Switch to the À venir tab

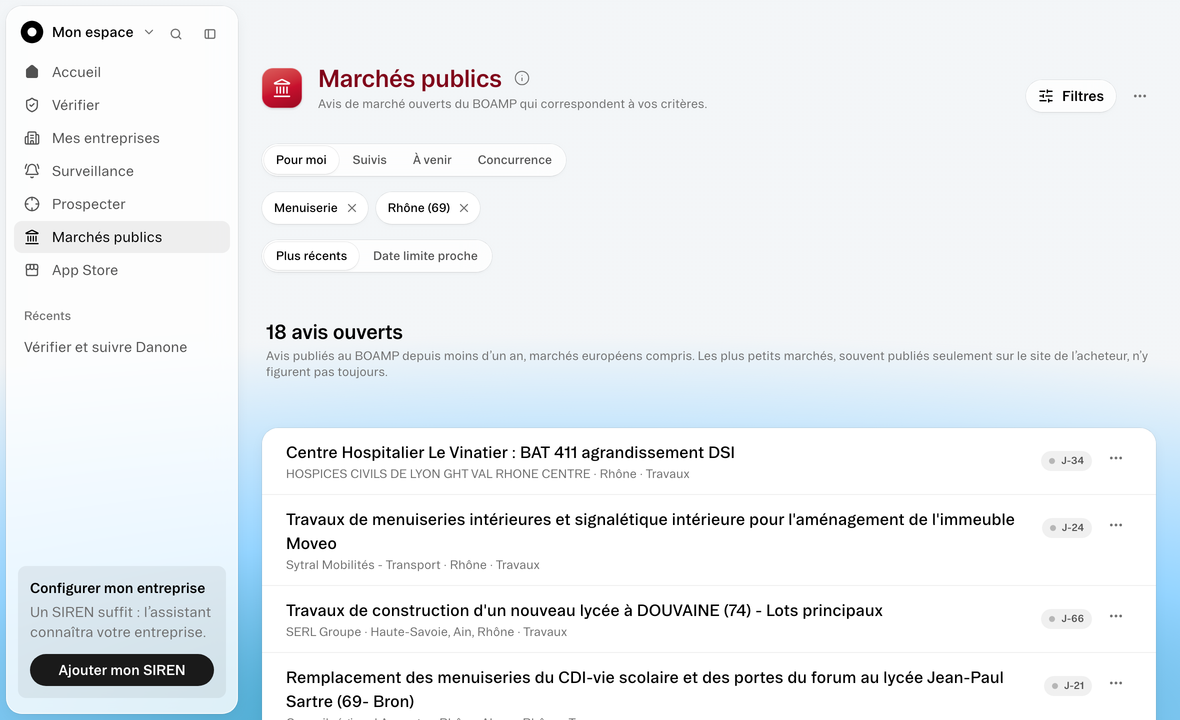coord(432,160)
